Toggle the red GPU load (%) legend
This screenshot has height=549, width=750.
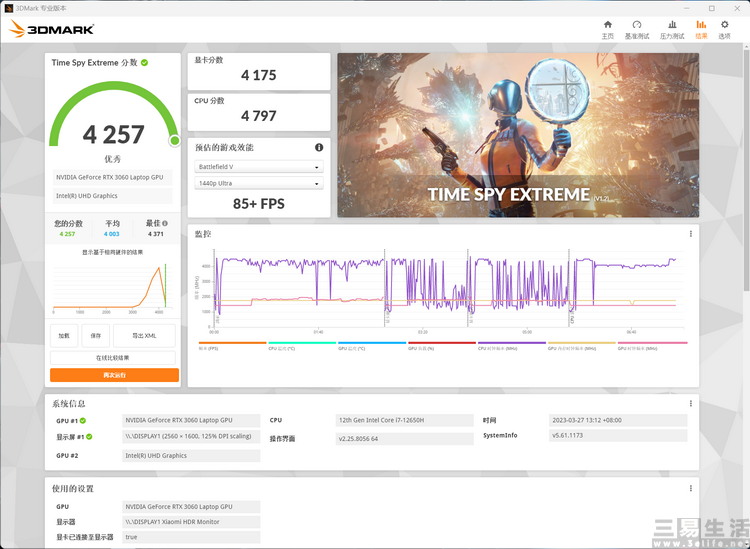click(x=442, y=346)
